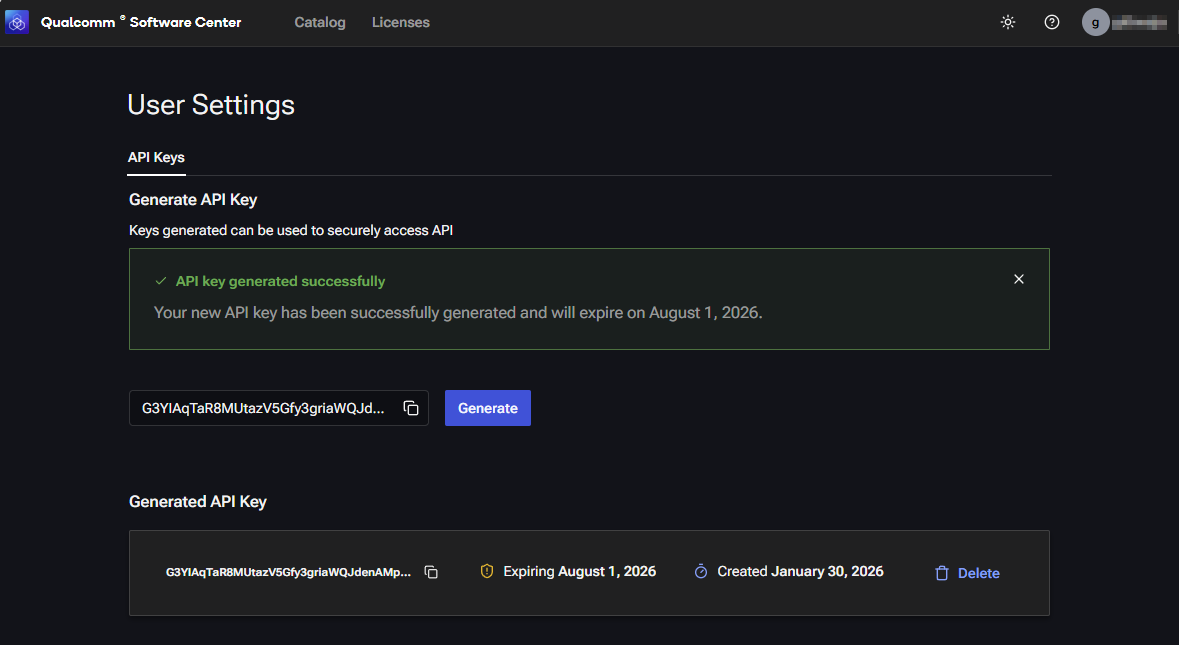Click the shield expiry warning icon

click(x=486, y=571)
